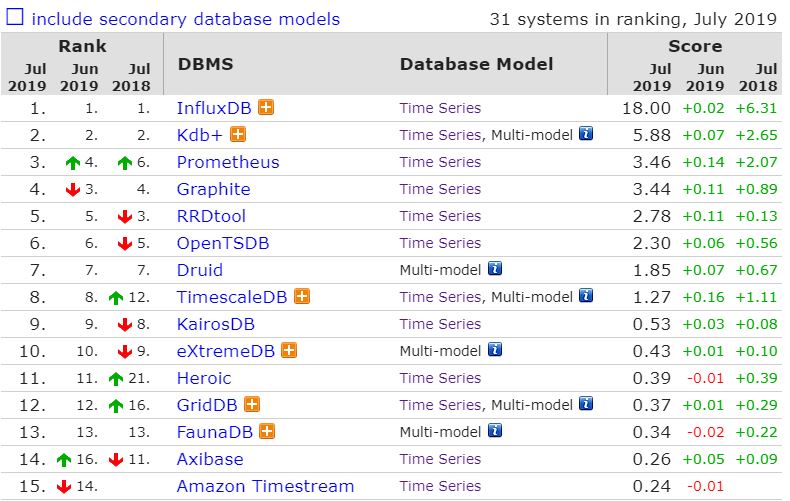Enable include secondary database models checkbox
790x501 pixels.
click(x=14, y=17)
